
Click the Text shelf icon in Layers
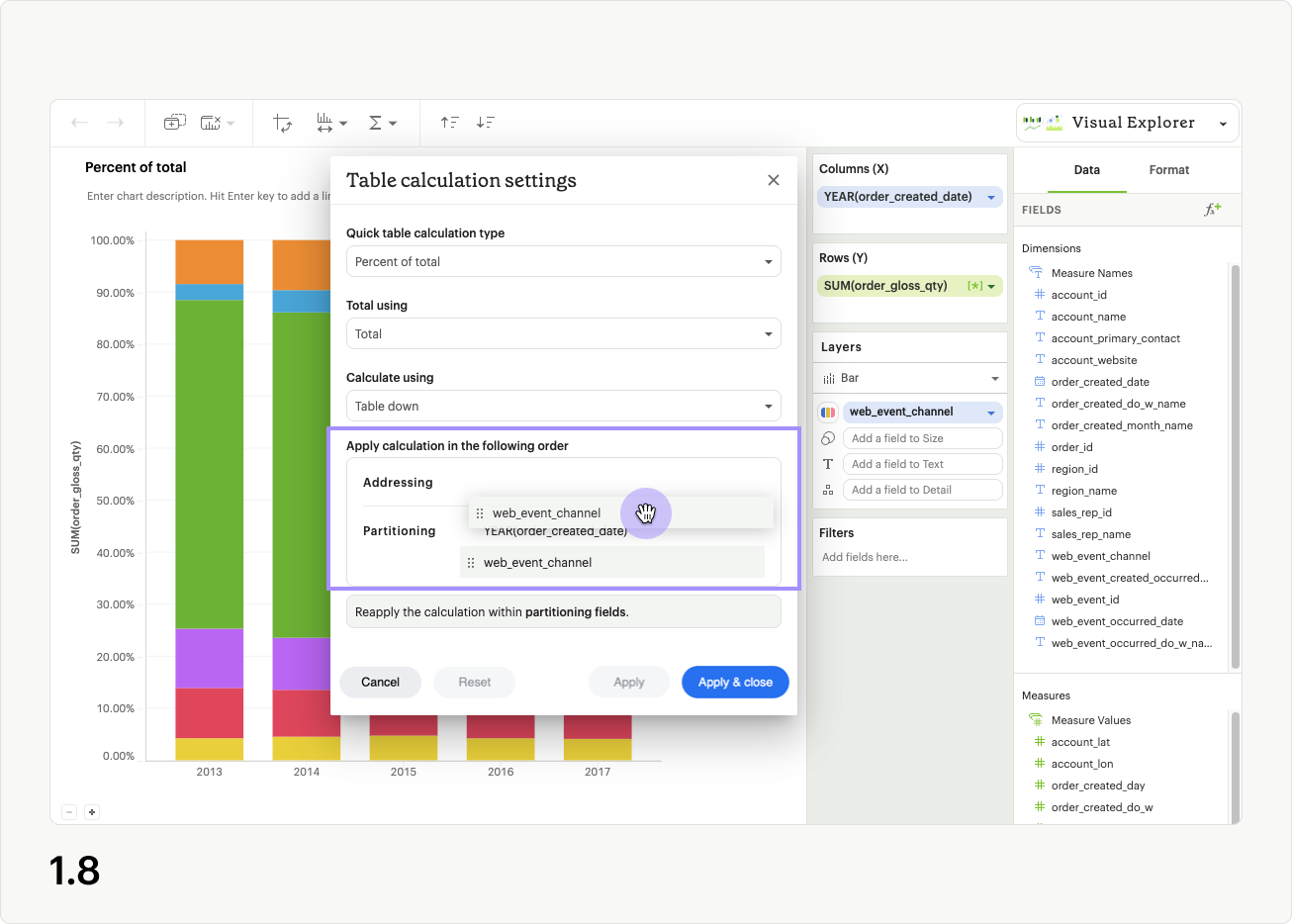pos(829,463)
